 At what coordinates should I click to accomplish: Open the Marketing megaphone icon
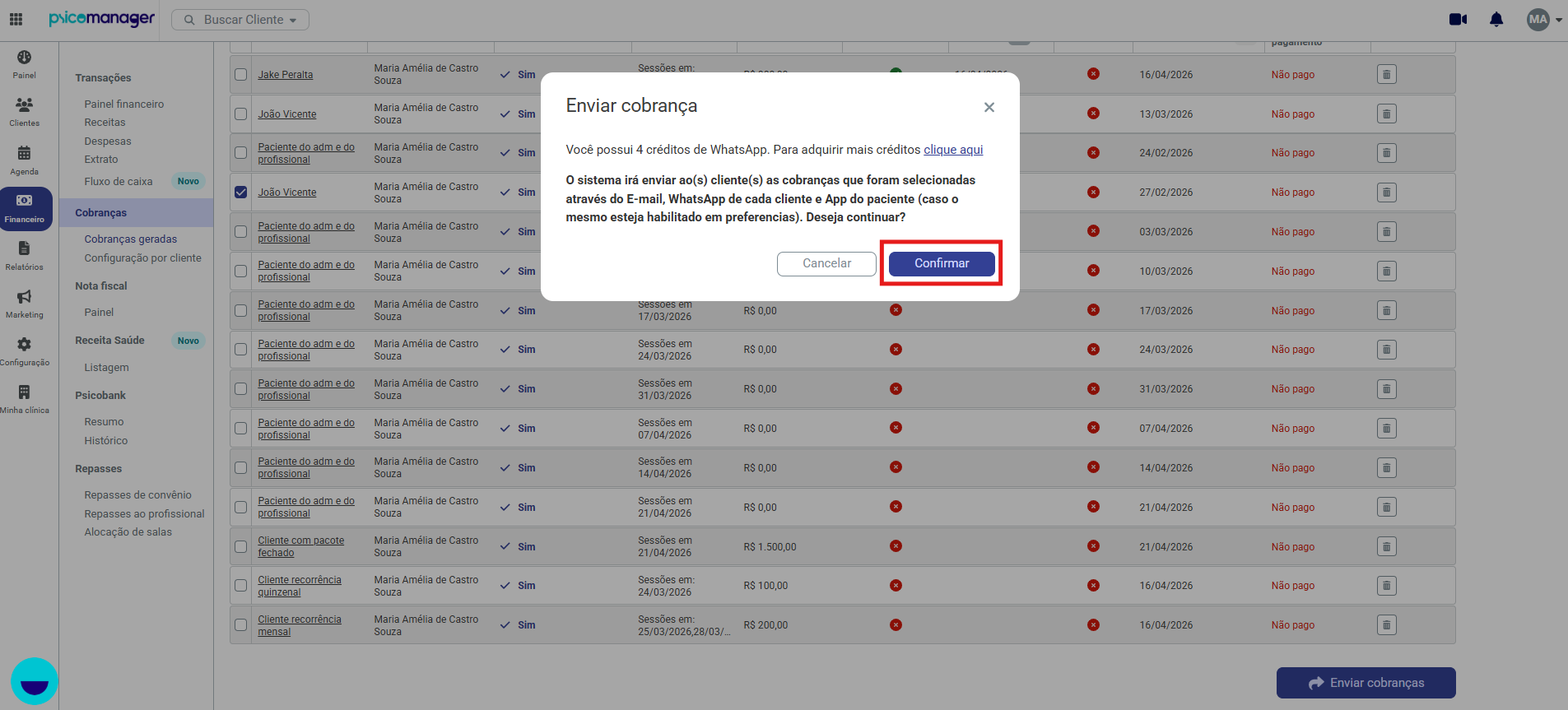pyautogui.click(x=24, y=303)
